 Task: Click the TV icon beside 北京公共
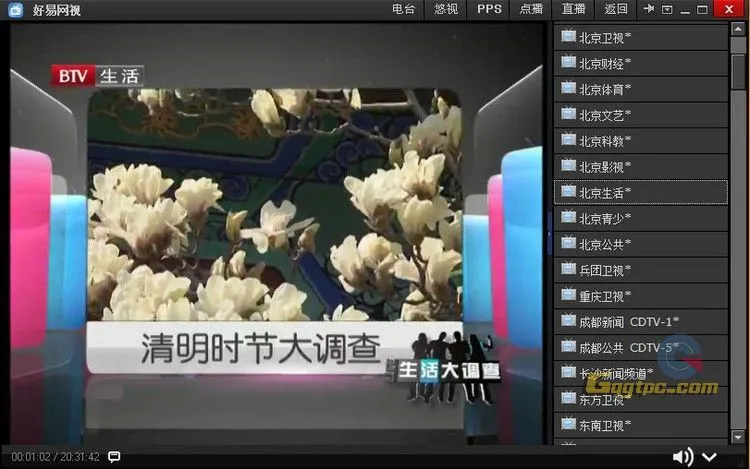point(568,242)
